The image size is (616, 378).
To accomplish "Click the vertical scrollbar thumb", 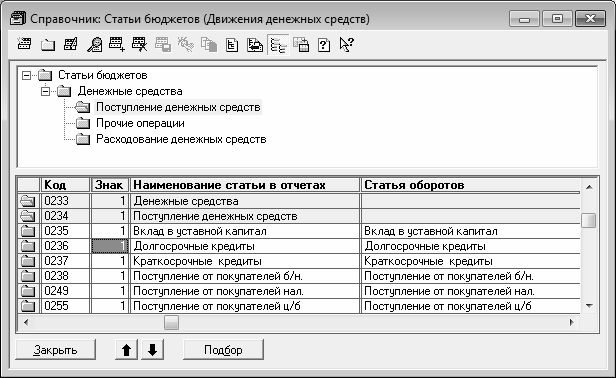I will click(588, 220).
